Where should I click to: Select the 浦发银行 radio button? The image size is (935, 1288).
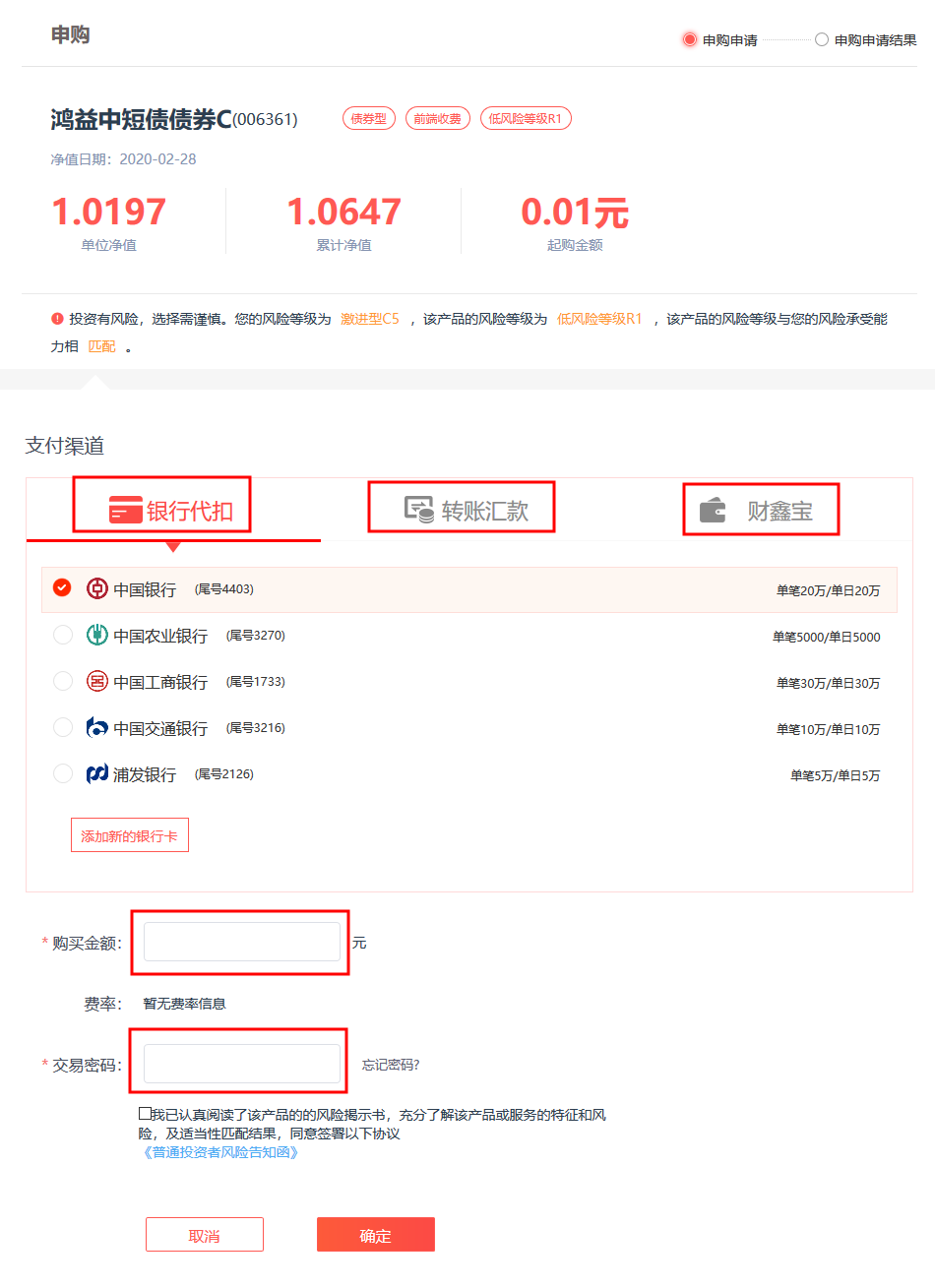[62, 773]
